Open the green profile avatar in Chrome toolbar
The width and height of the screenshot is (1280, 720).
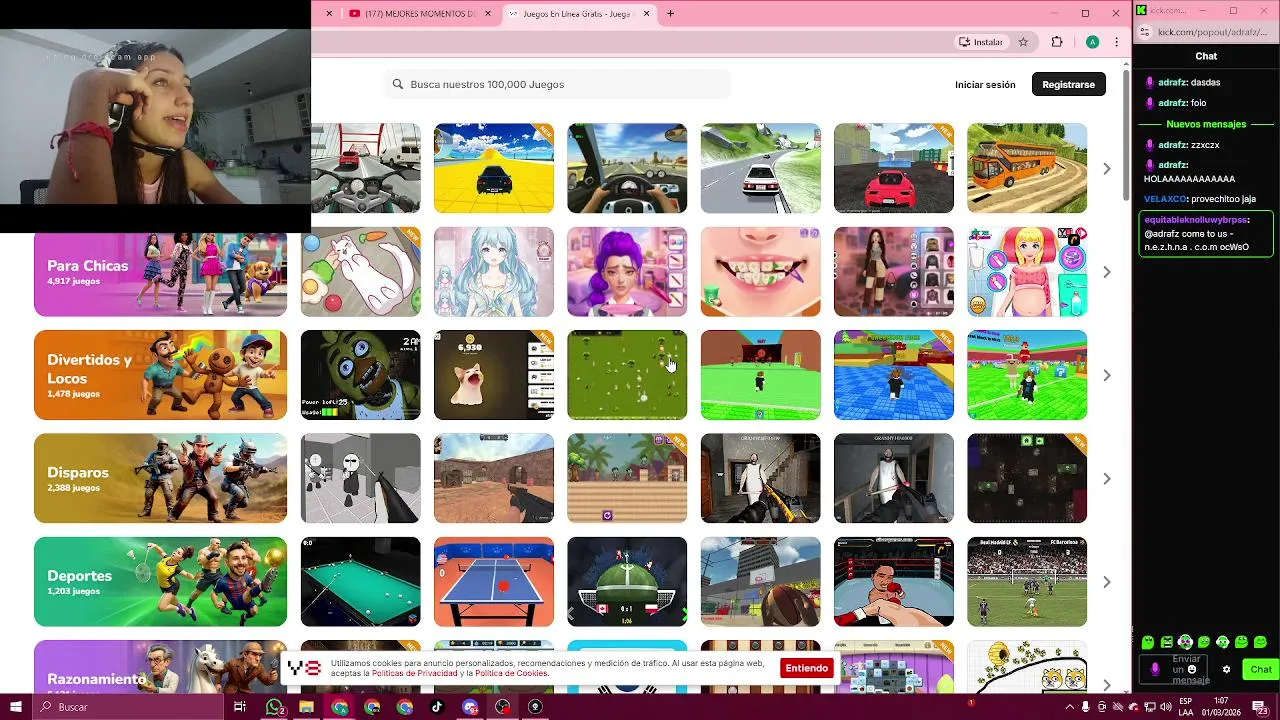1093,42
